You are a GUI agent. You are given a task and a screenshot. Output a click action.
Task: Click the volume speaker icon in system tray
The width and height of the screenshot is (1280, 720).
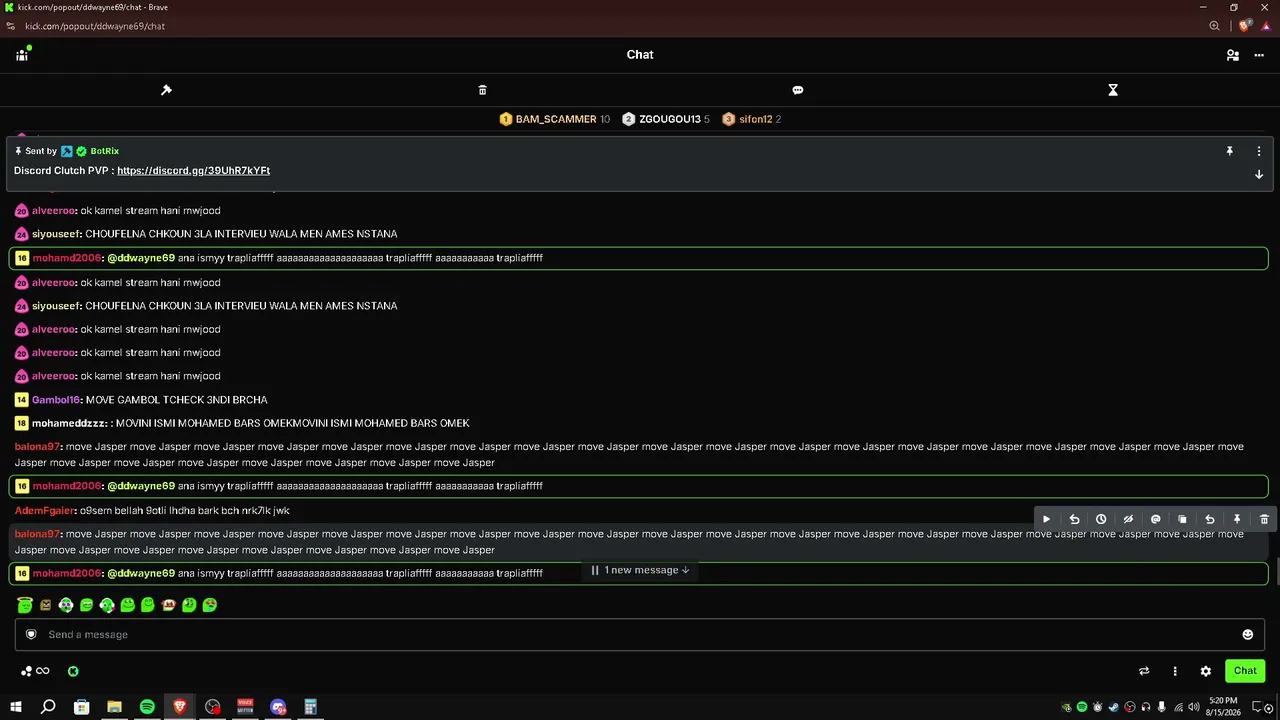point(1194,707)
